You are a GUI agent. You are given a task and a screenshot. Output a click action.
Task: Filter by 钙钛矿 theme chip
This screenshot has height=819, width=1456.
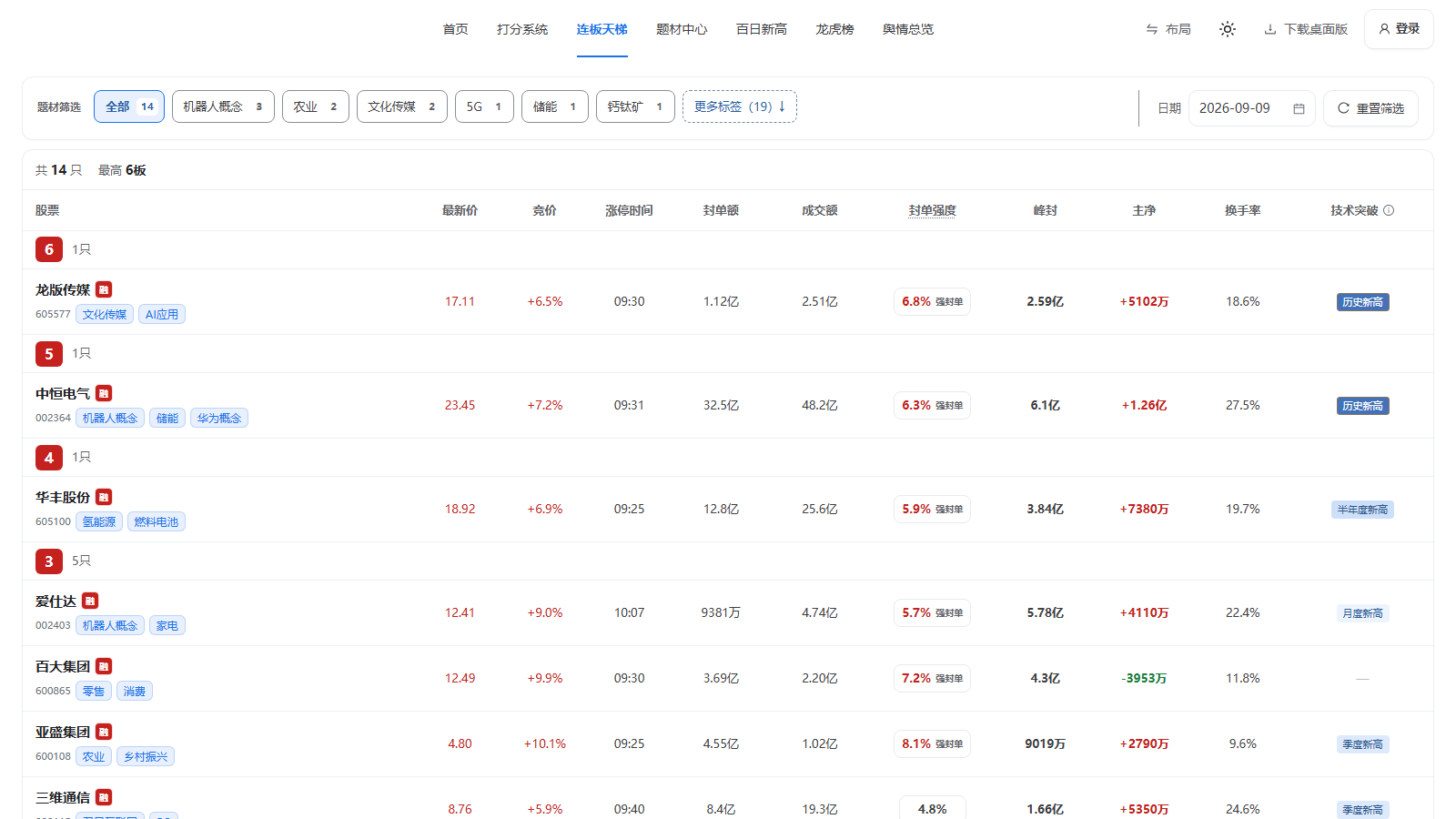635,106
